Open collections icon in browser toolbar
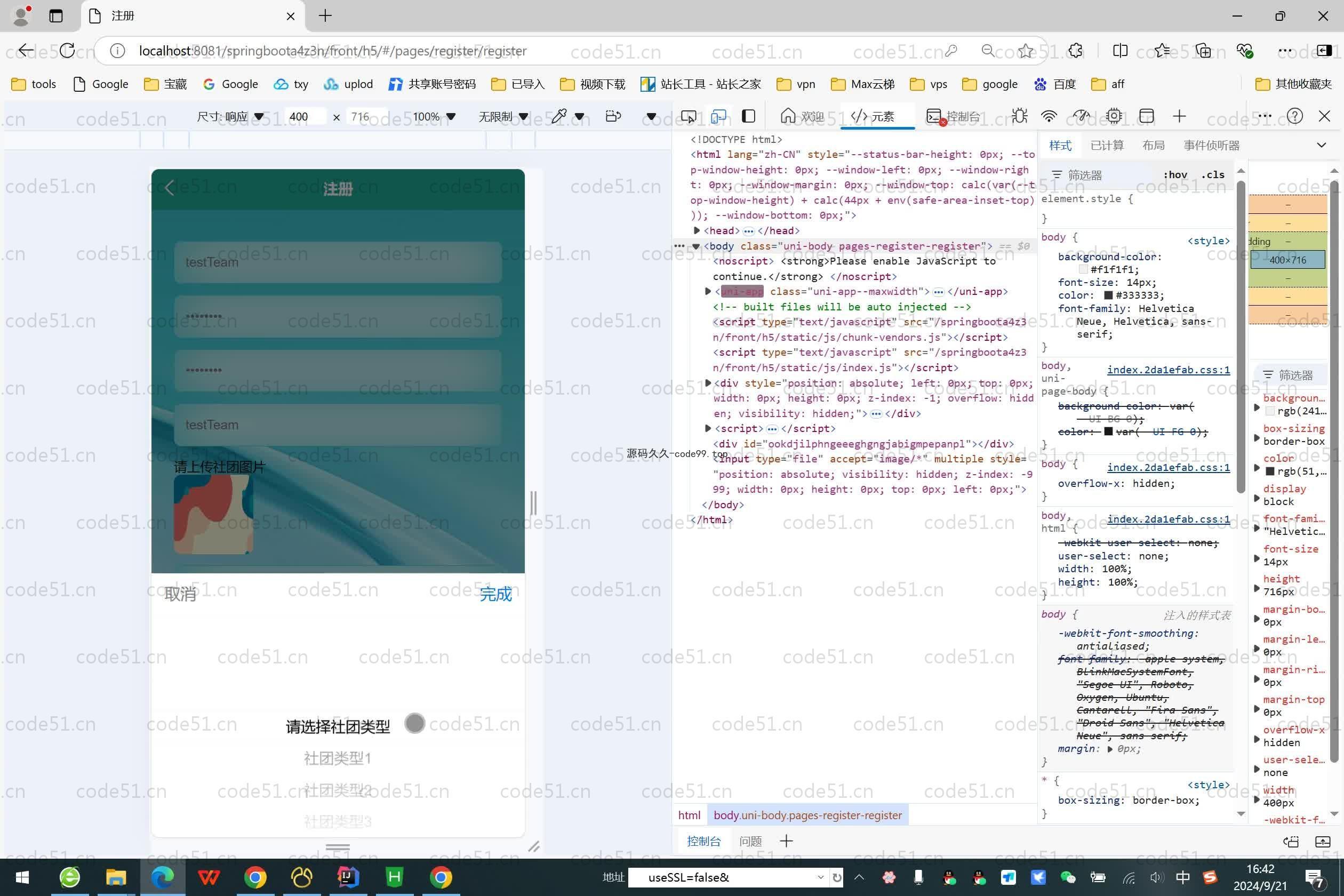 [1203, 51]
